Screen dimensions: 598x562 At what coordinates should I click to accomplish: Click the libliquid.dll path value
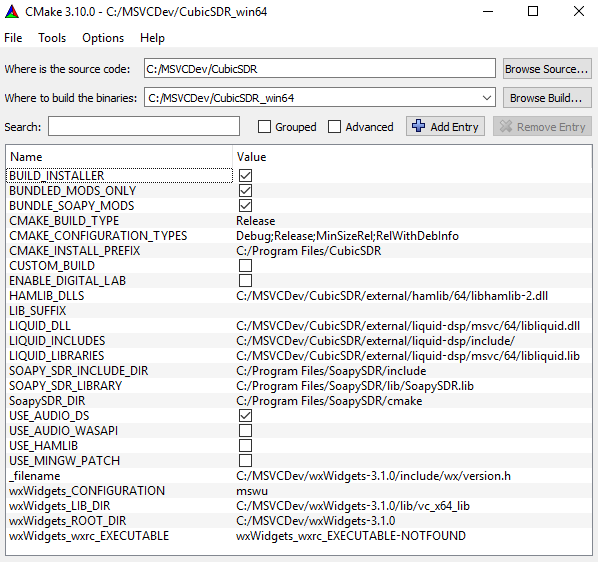pyautogui.click(x=408, y=326)
